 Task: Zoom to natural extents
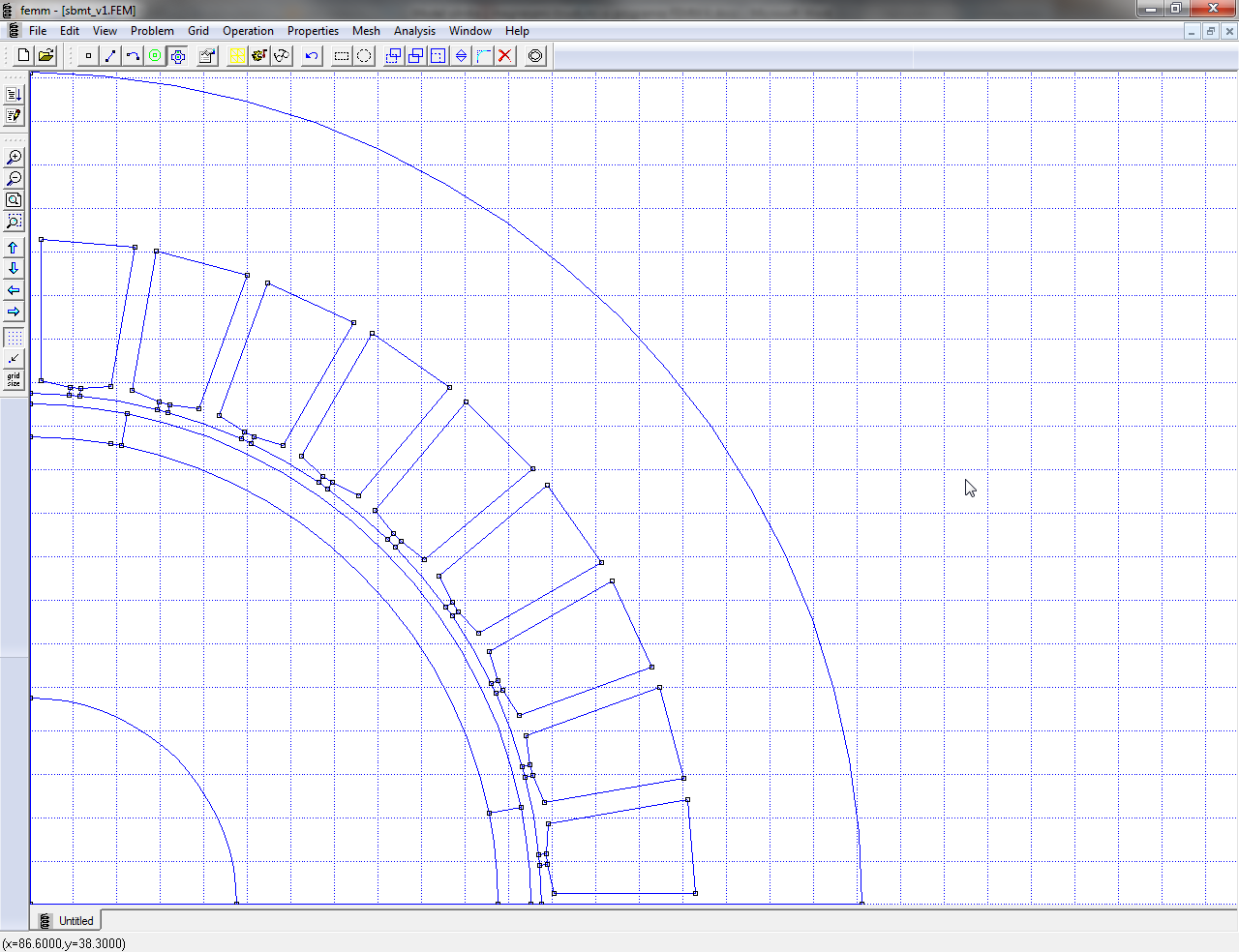pos(14,200)
